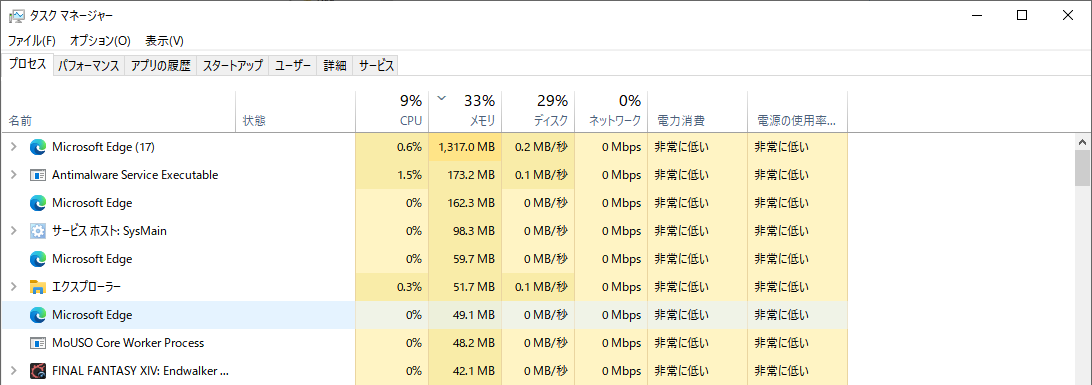Click the MoUSO Core Worker Process icon
The width and height of the screenshot is (1092, 385).
(38, 343)
